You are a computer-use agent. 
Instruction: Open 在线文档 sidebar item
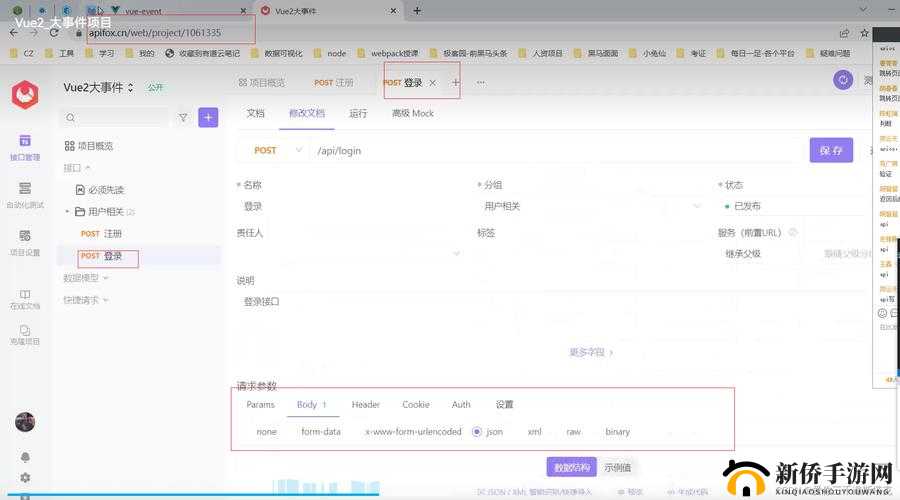pyautogui.click(x=25, y=299)
